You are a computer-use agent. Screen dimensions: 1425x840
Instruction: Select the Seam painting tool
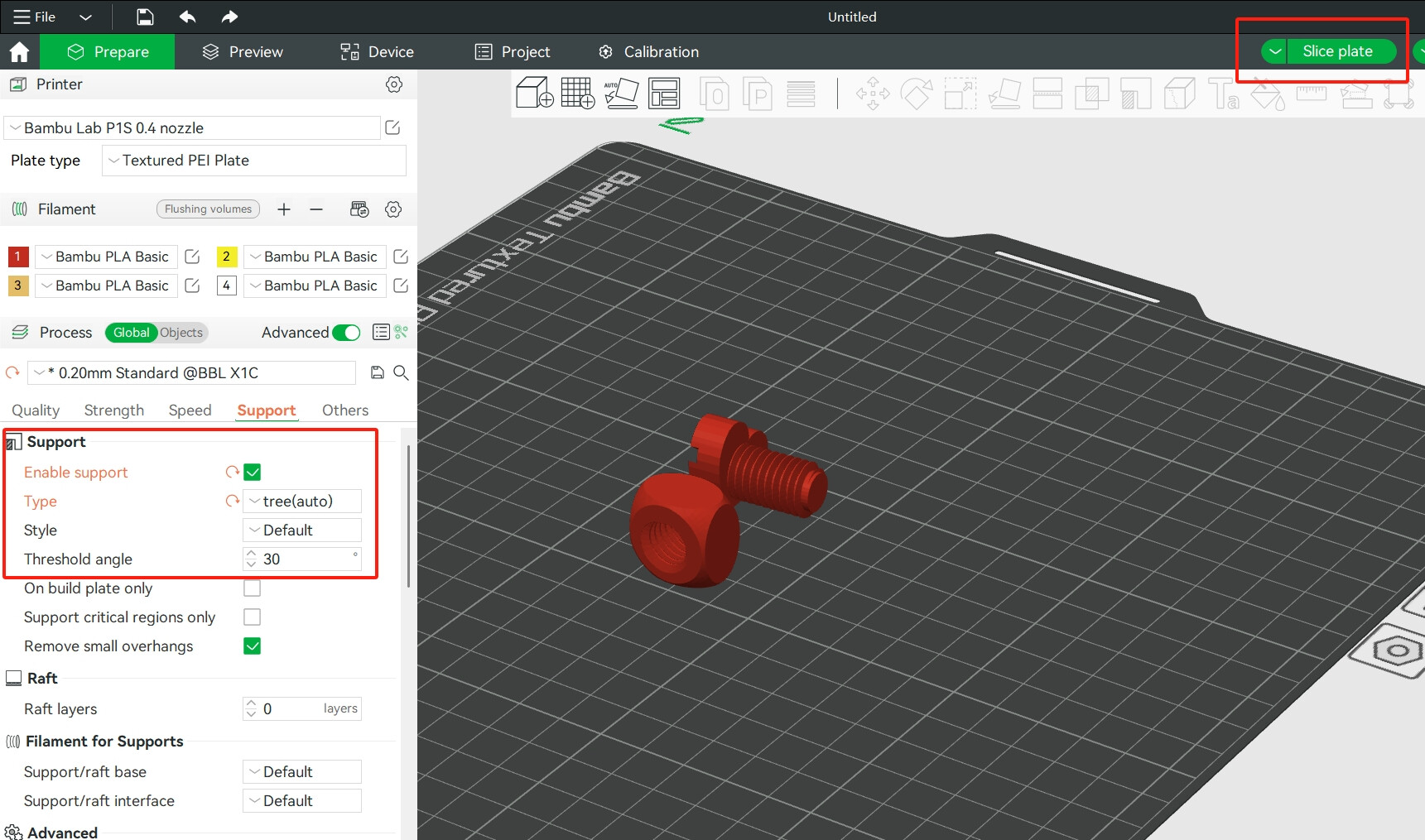1179,93
